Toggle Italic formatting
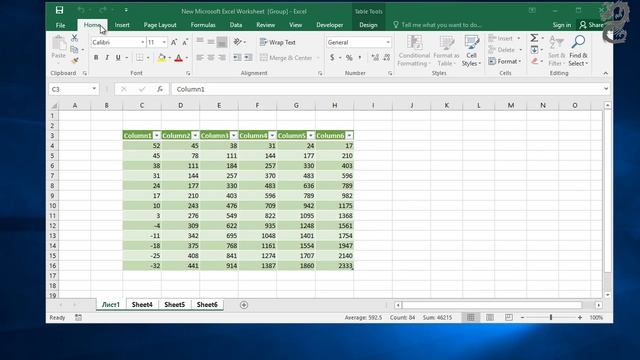640x360 pixels. tap(107, 58)
